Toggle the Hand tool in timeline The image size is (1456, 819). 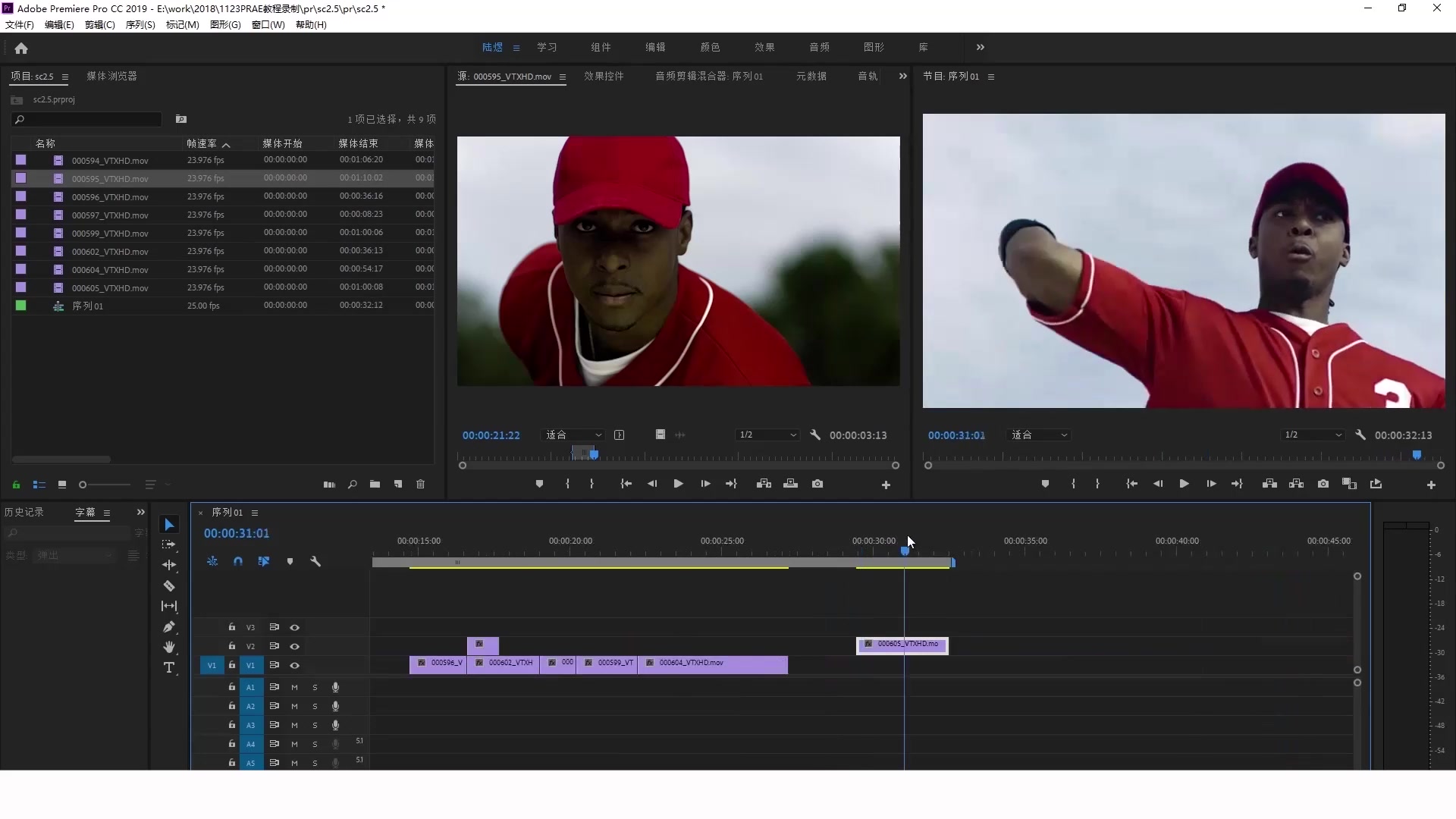coord(168,647)
